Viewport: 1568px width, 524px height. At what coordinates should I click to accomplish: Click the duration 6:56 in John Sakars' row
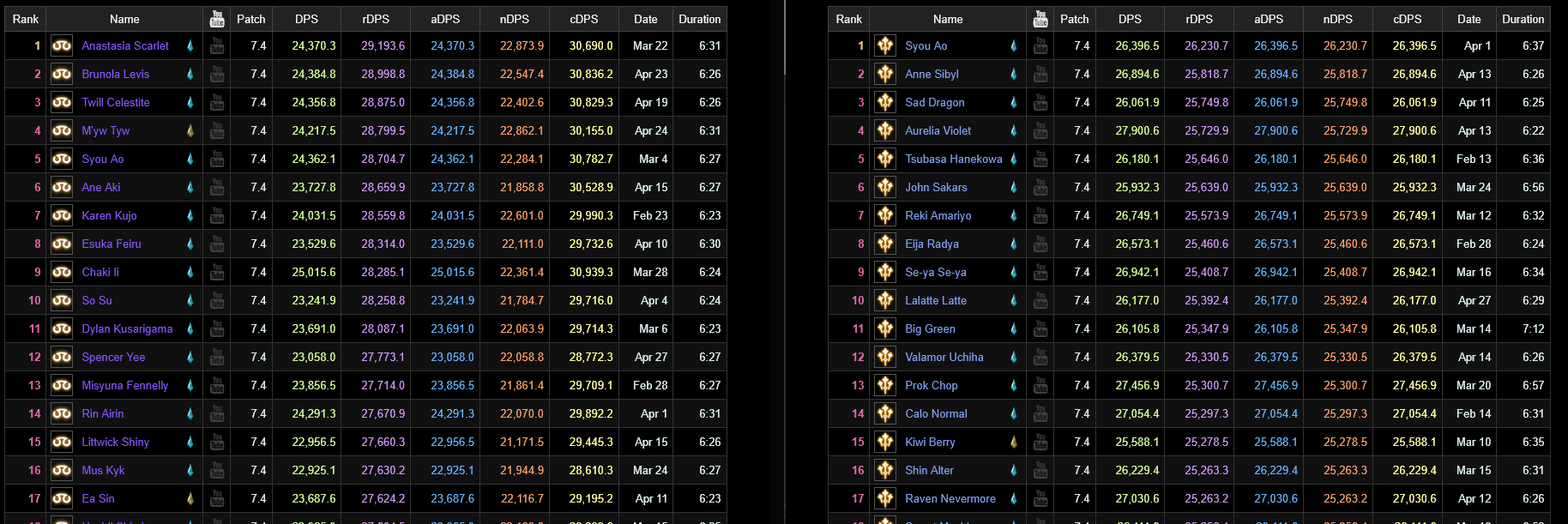pos(1534,187)
